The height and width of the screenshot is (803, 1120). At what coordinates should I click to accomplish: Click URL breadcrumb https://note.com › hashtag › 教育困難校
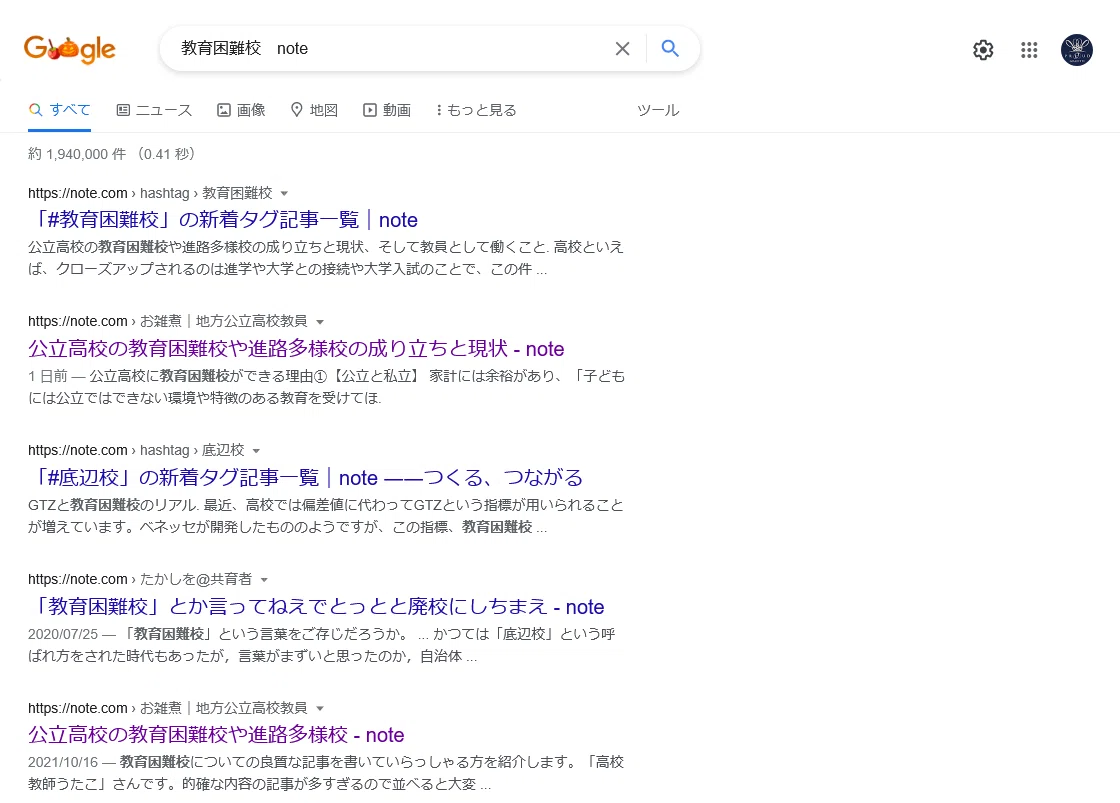tap(150, 193)
